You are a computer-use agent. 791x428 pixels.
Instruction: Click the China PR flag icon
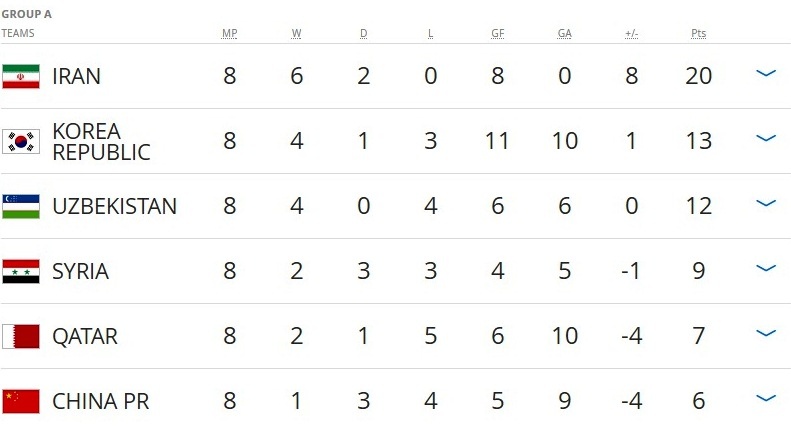(x=20, y=401)
